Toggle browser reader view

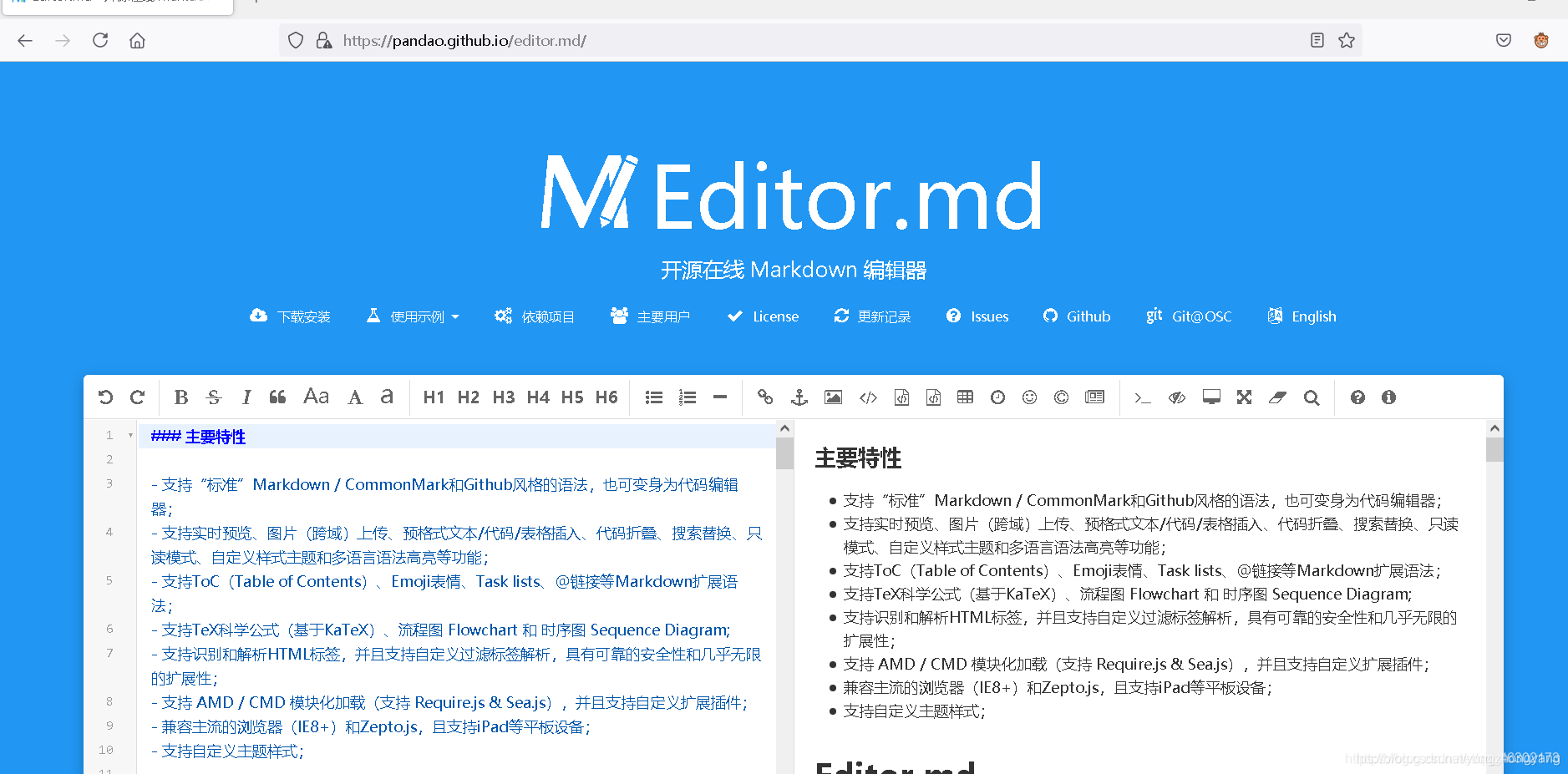[x=1317, y=40]
